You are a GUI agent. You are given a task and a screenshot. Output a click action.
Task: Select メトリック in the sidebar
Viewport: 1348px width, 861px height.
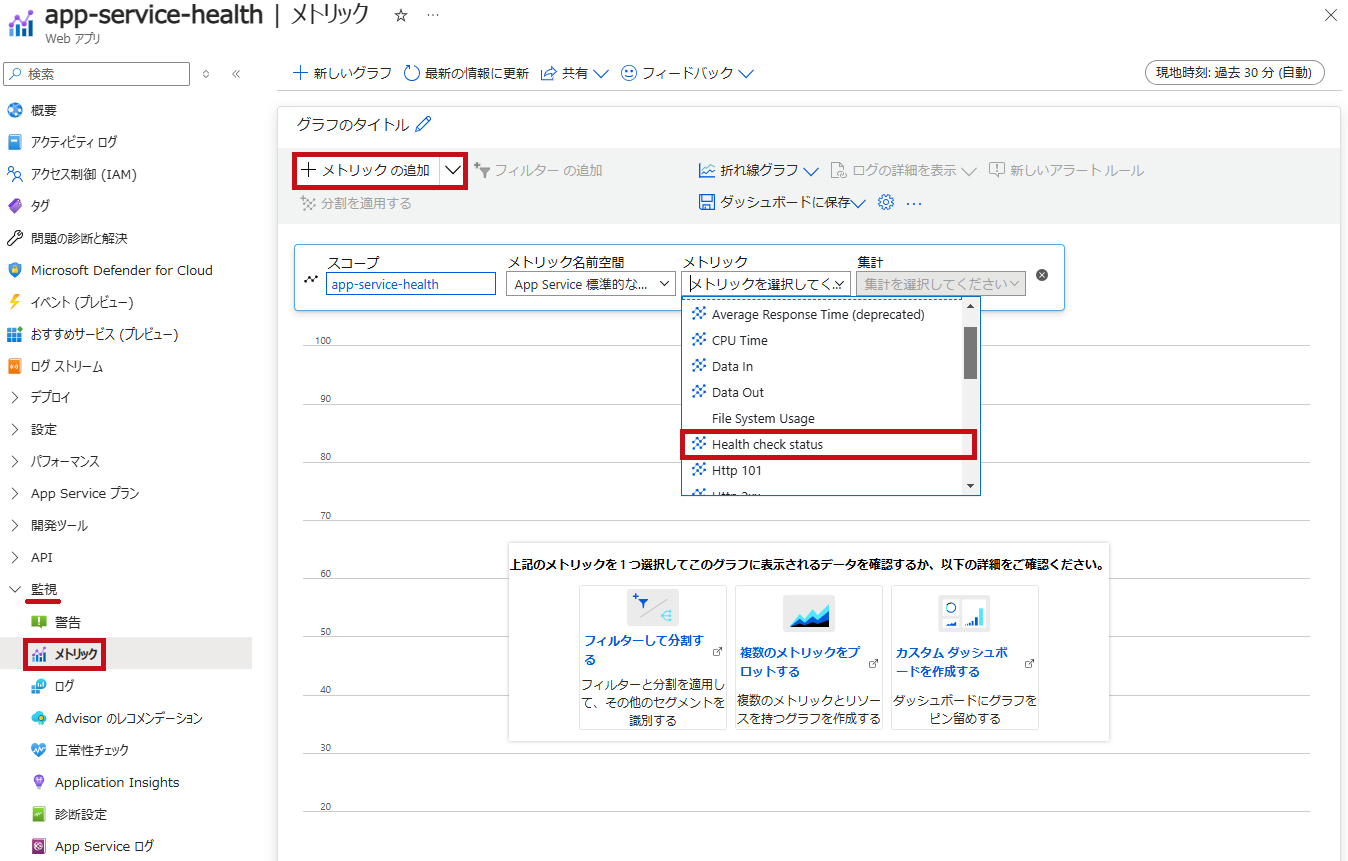coord(76,654)
